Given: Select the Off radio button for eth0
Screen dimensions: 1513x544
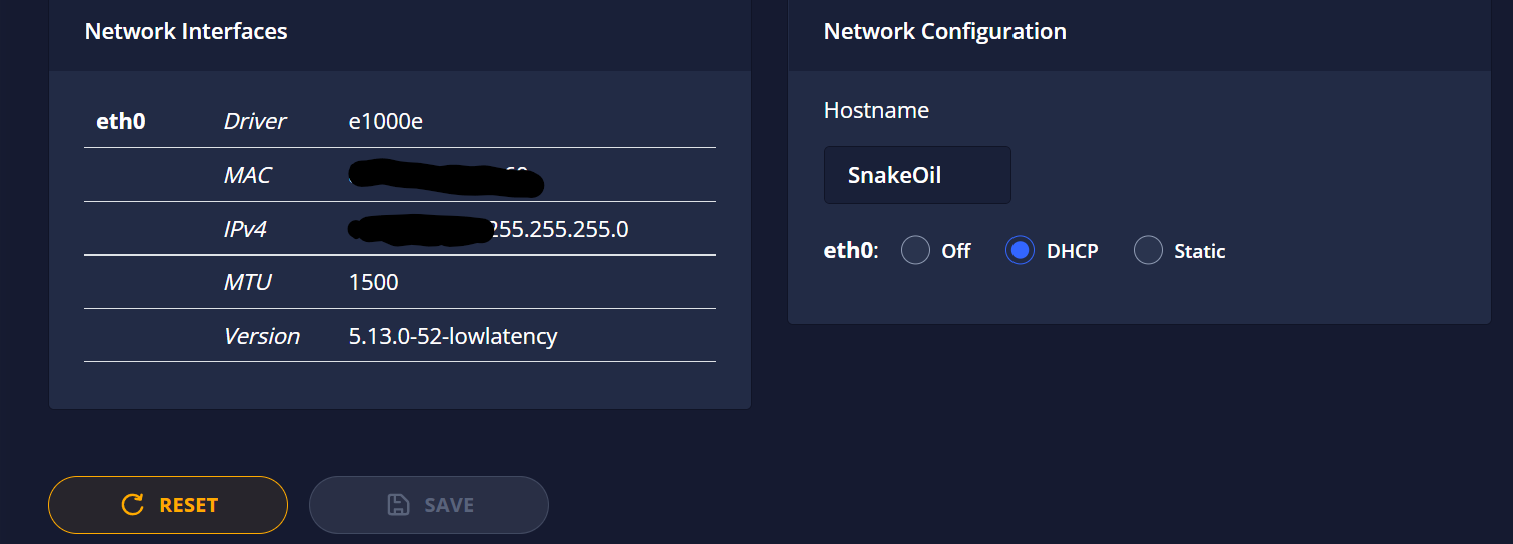Looking at the screenshot, I should coord(915,250).
